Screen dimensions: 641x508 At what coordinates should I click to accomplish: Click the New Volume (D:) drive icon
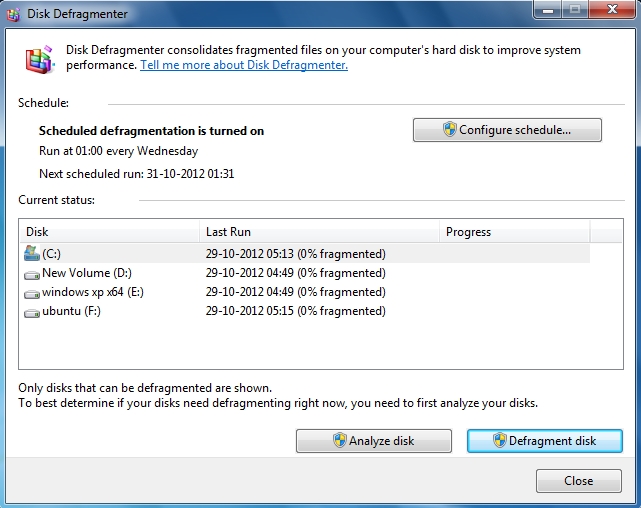coord(31,273)
